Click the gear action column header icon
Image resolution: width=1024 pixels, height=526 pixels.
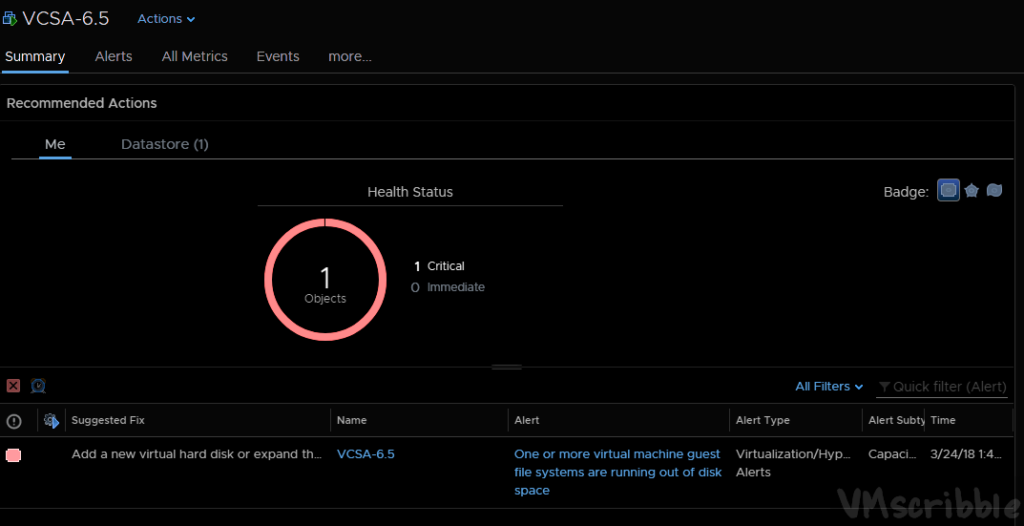click(51, 421)
